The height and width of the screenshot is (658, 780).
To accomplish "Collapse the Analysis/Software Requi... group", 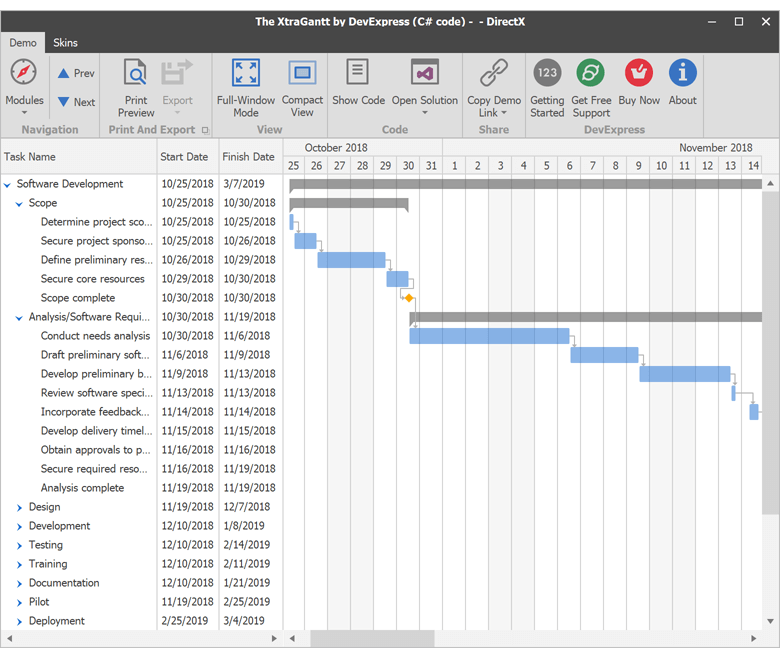I will tap(19, 317).
